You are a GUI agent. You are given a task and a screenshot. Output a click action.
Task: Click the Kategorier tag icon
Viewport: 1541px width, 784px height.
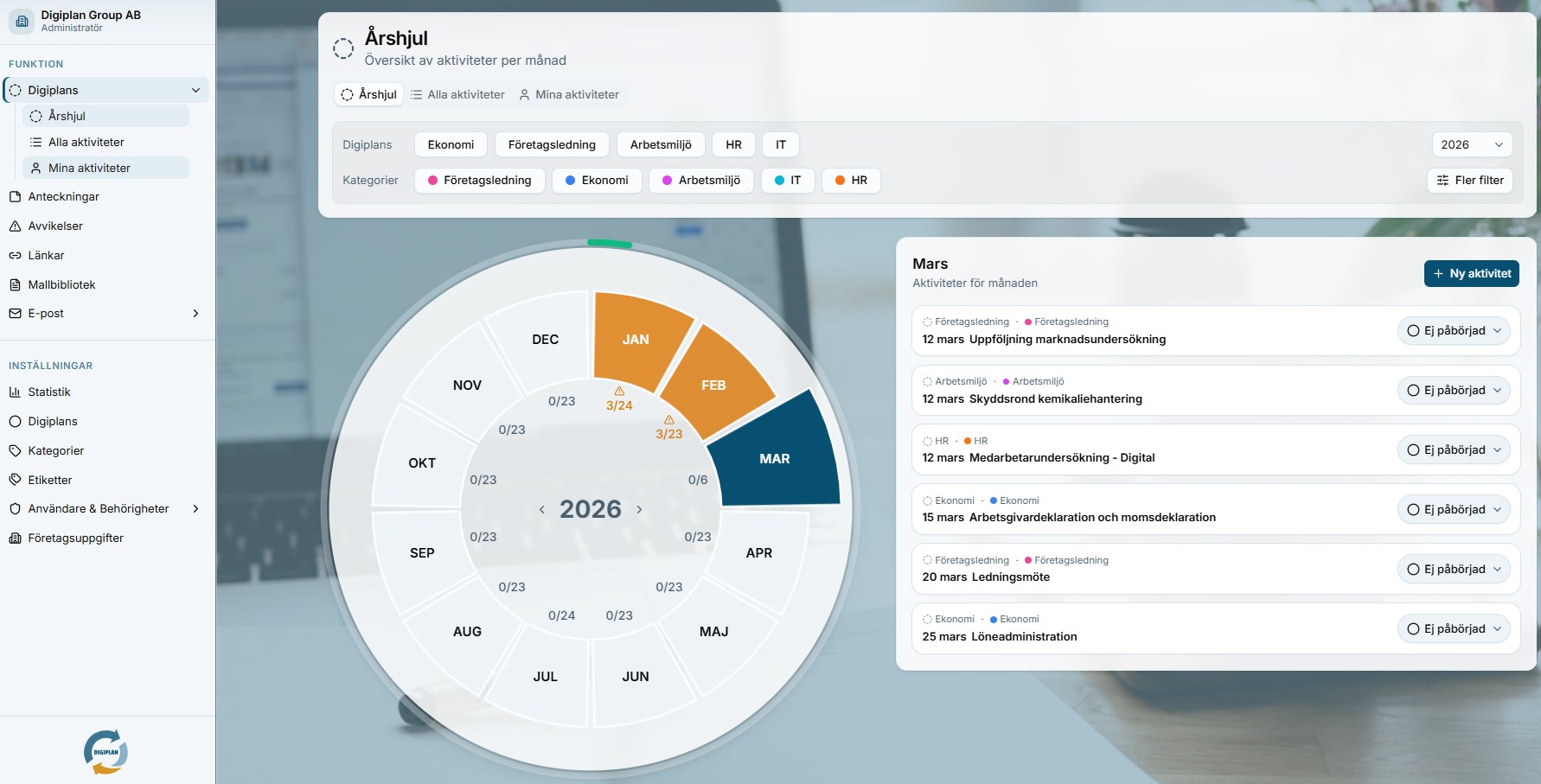(15, 451)
